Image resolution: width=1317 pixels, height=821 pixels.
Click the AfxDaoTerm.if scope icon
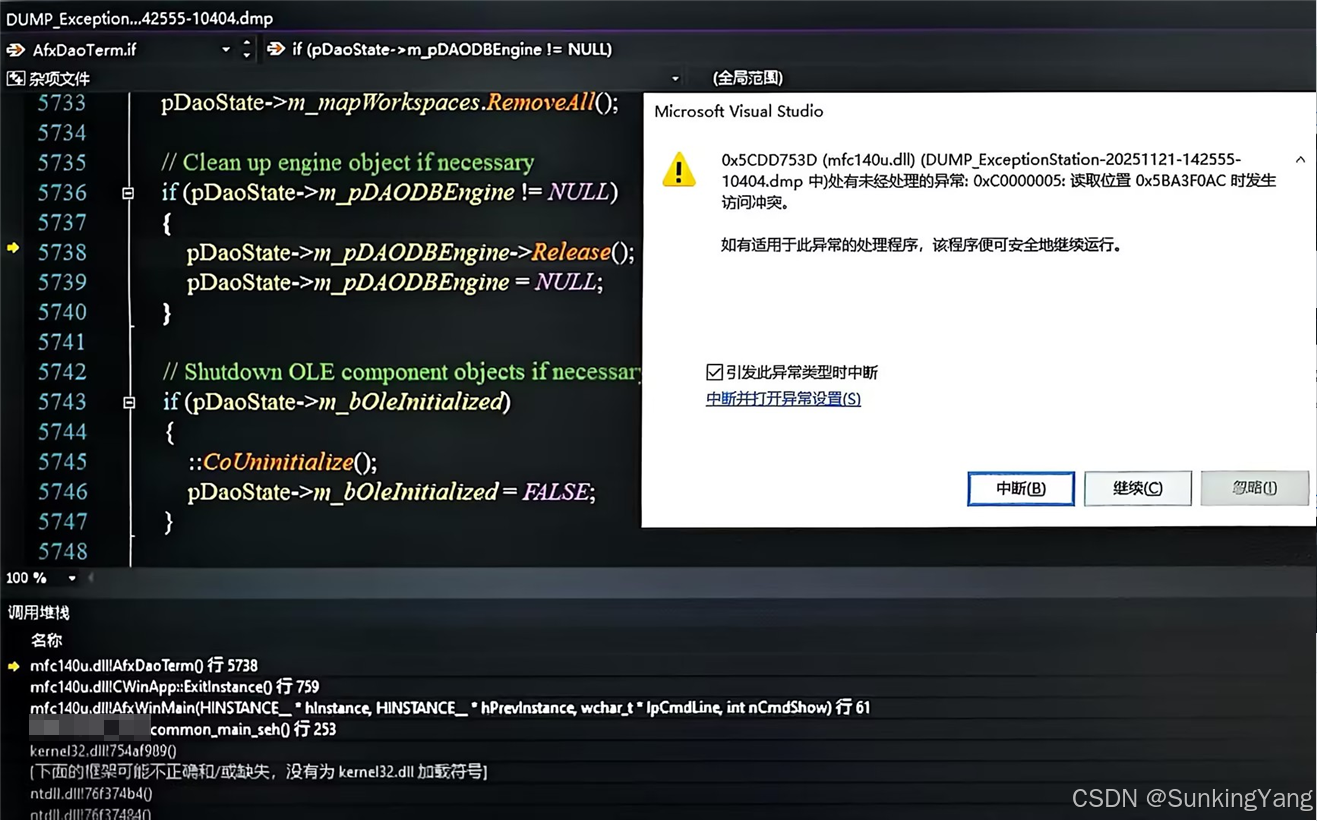(x=13, y=48)
